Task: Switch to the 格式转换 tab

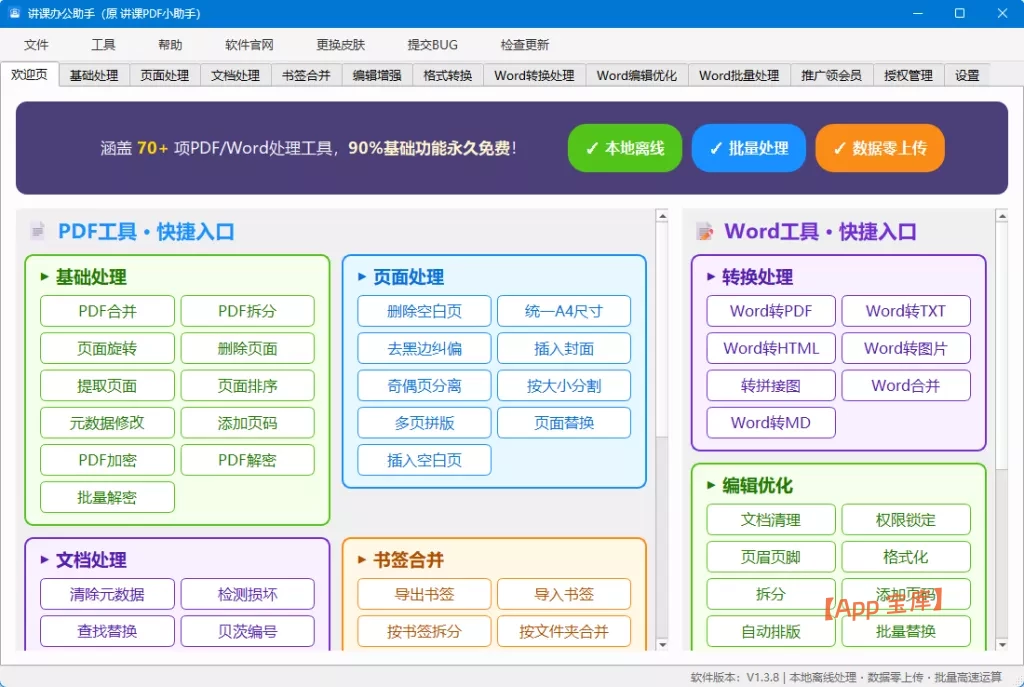Action: click(447, 75)
